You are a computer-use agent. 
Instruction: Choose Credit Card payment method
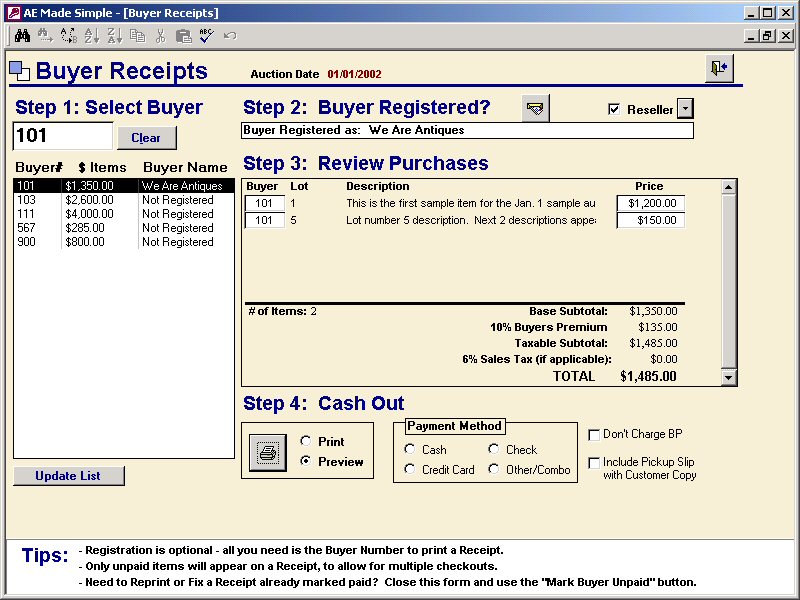409,469
